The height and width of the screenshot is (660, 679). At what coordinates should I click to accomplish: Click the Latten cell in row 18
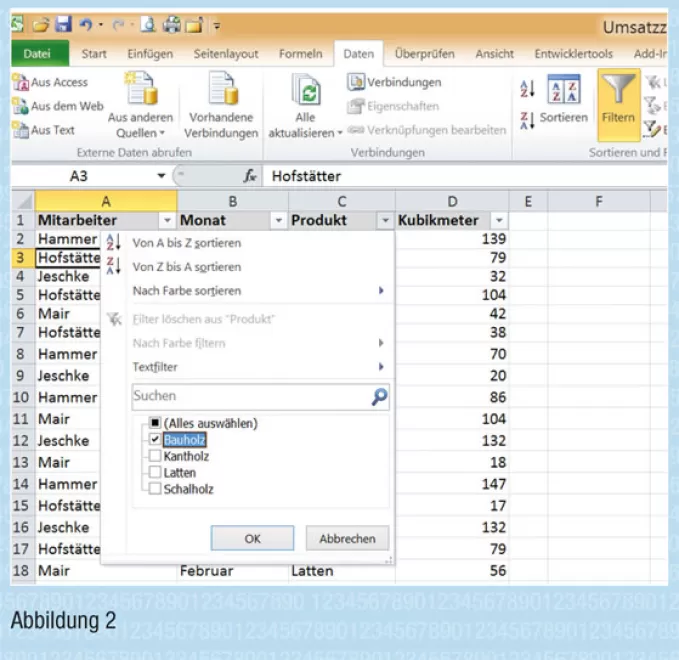click(x=342, y=570)
